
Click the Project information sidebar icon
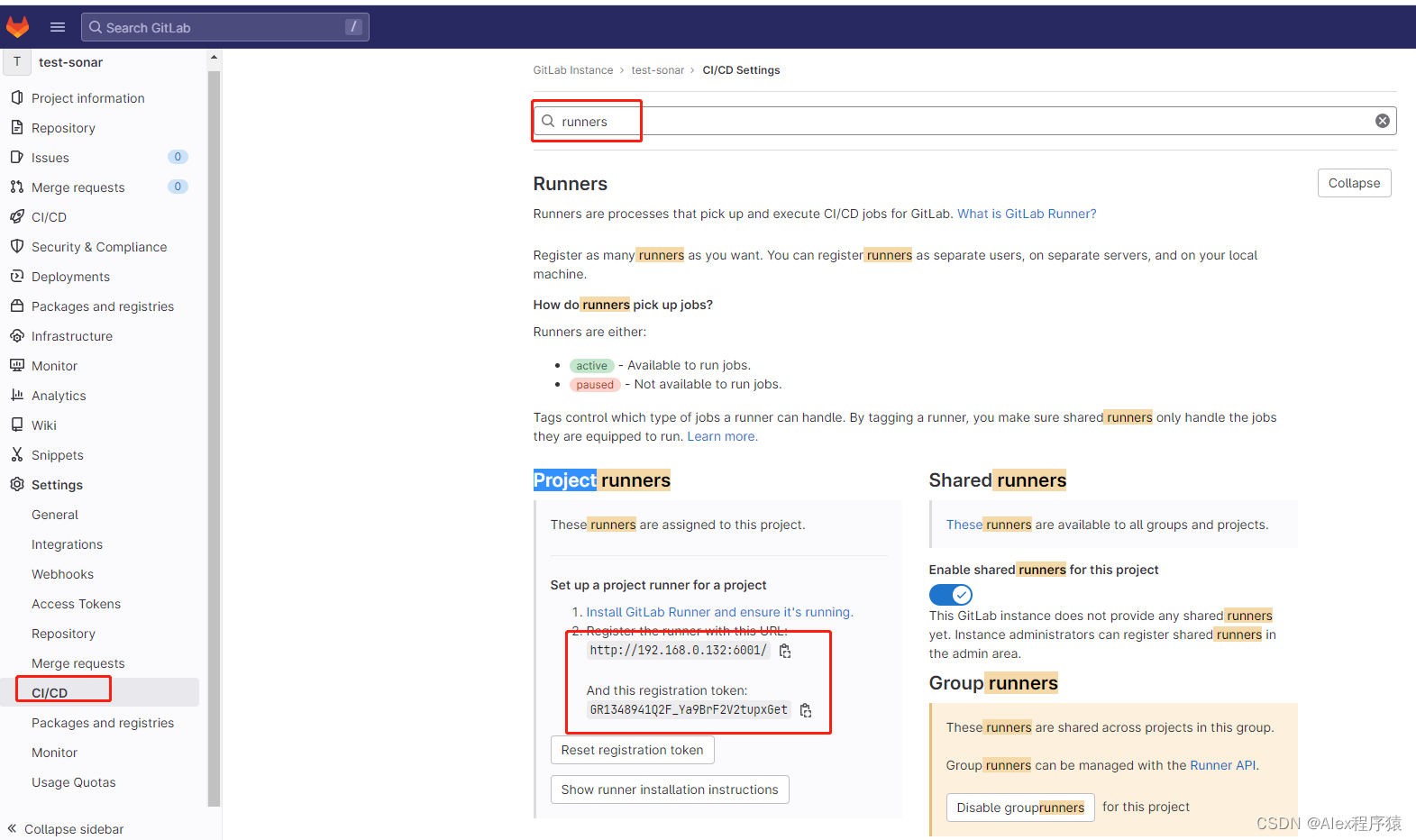point(17,97)
